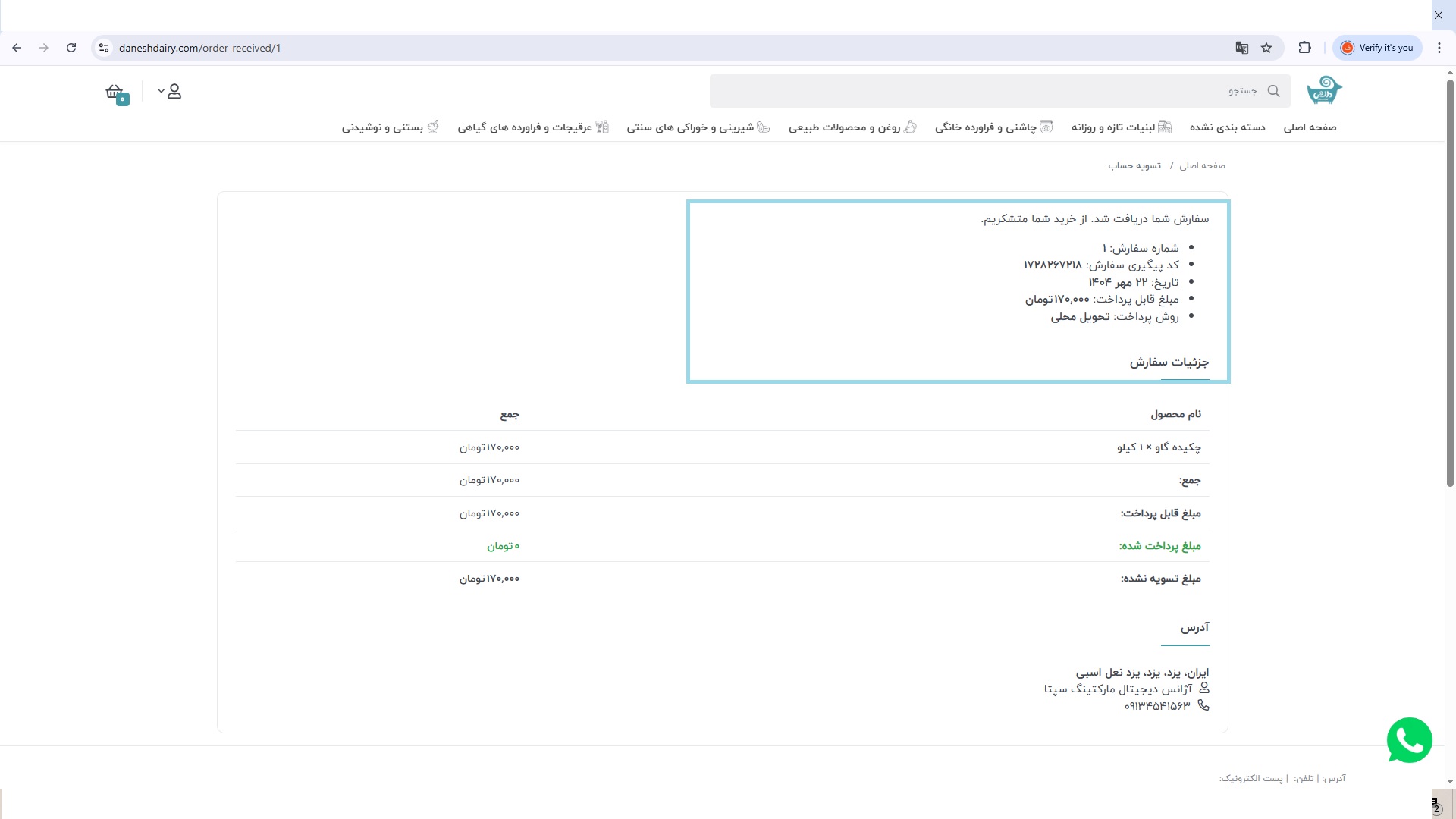This screenshot has height=819, width=1456.
Task: Expand the account dropdown chevron
Action: pyautogui.click(x=161, y=91)
